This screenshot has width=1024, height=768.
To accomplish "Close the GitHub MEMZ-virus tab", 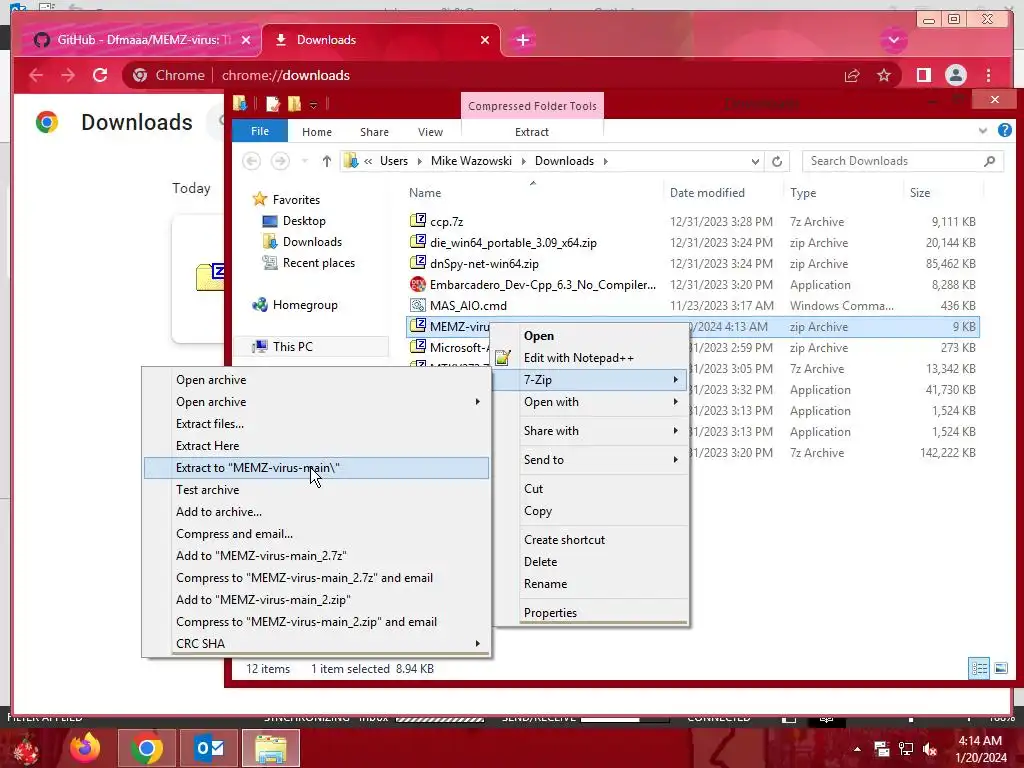I will tap(246, 40).
